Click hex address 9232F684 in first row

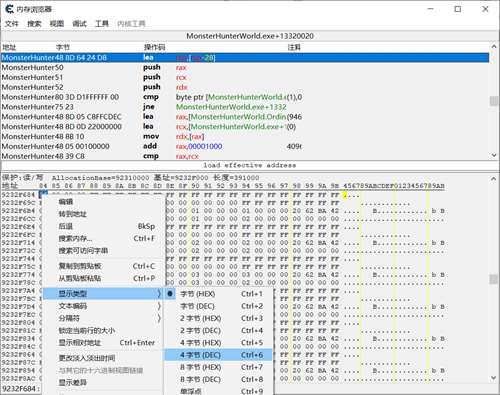click(18, 195)
